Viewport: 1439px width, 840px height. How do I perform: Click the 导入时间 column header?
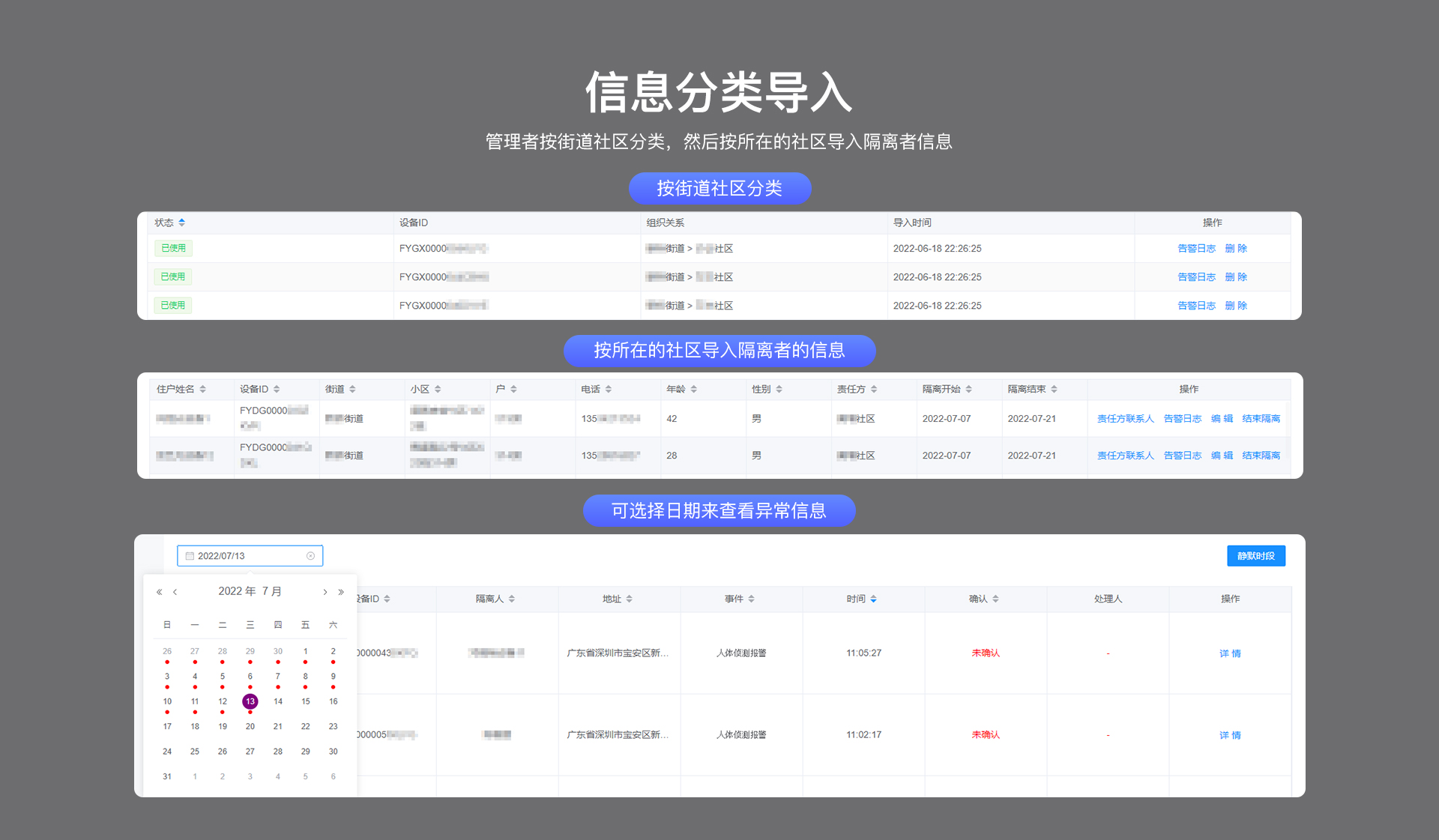[x=912, y=223]
